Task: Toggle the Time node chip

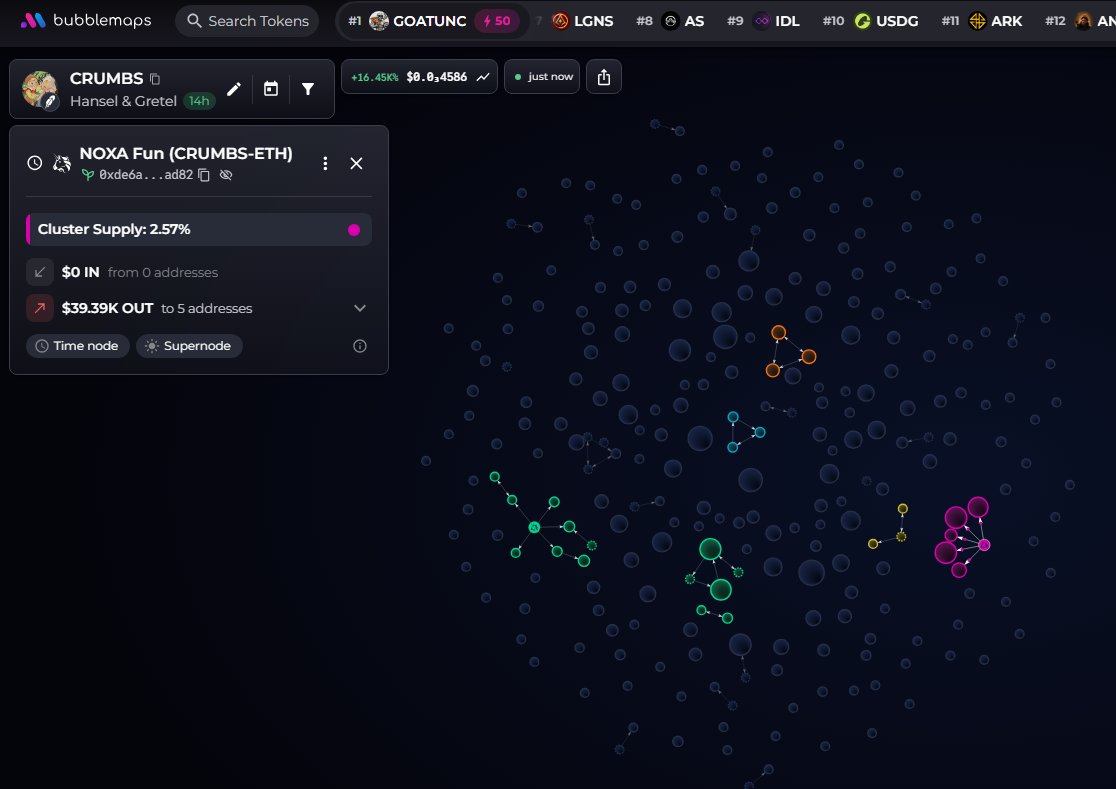Action: [78, 346]
